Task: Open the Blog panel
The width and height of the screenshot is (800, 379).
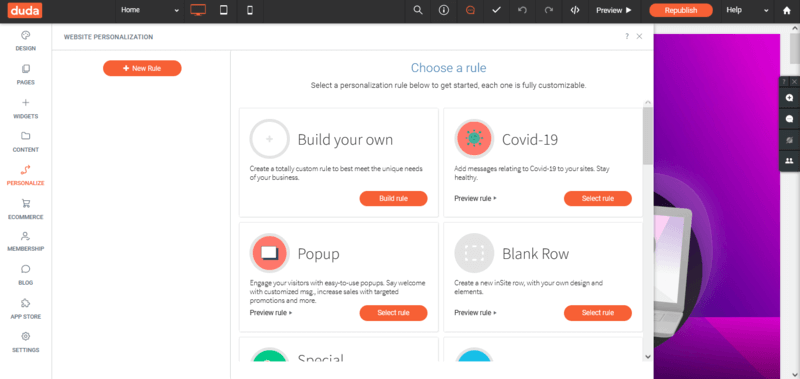Action: [26, 275]
